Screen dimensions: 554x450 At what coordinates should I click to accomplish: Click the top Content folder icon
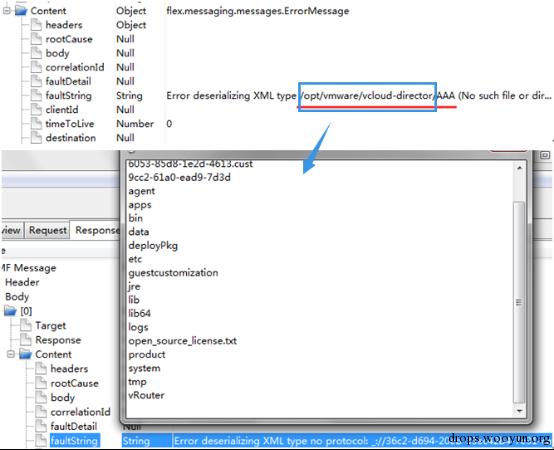[x=21, y=11]
